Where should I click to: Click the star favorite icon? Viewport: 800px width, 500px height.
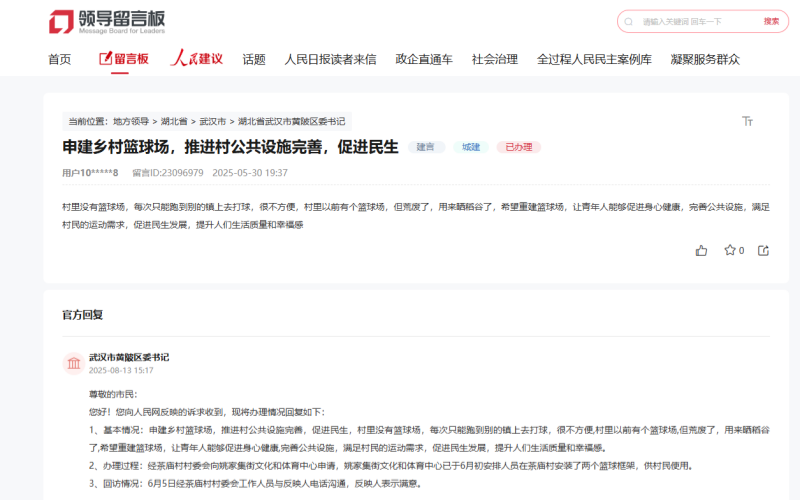click(730, 250)
